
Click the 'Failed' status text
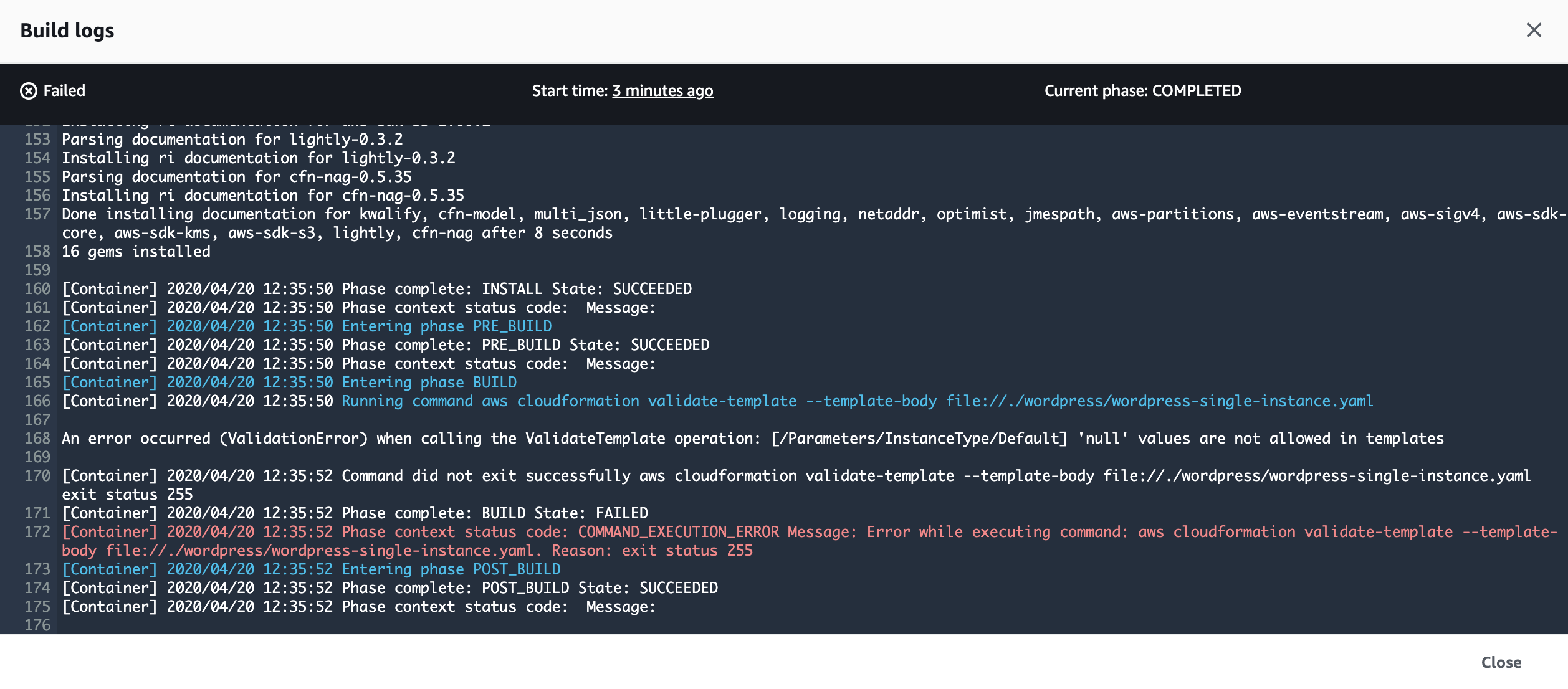(64, 91)
